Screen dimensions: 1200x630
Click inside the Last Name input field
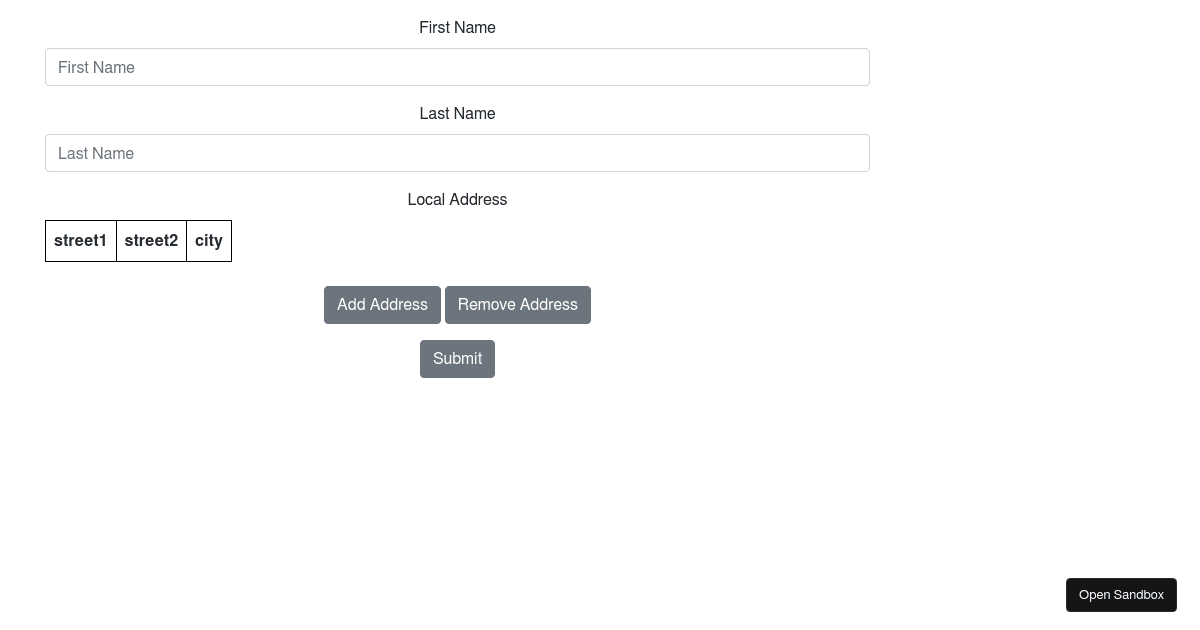[x=457, y=153]
